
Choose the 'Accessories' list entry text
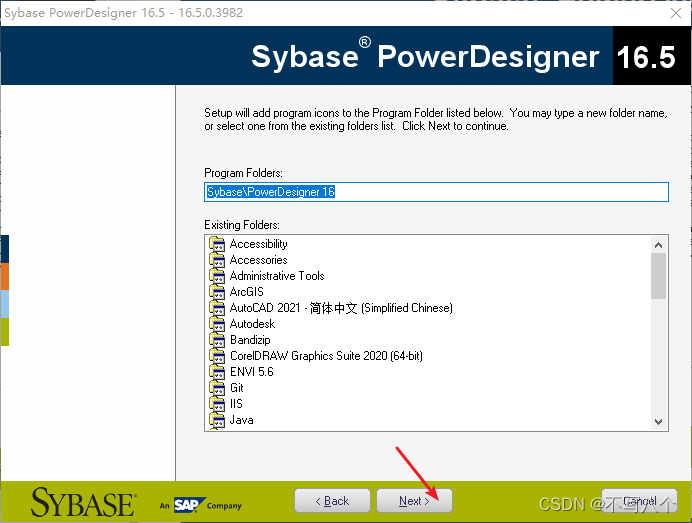(x=259, y=260)
